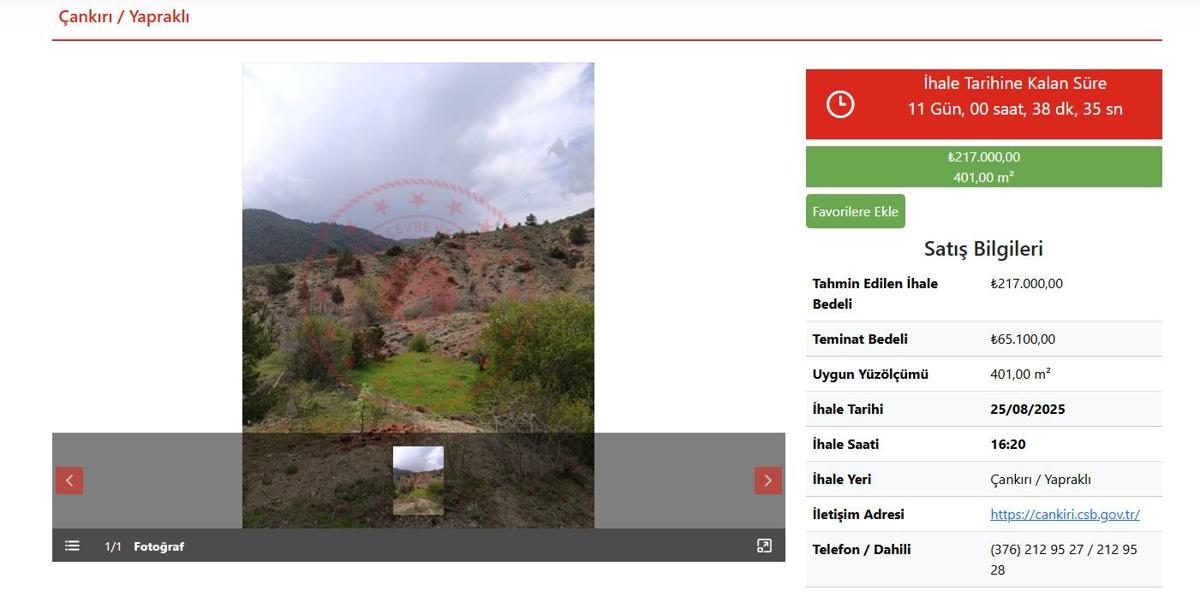Open cankiri.csb.gov.tr contact link
This screenshot has width=1200, height=602.
coord(1065,514)
